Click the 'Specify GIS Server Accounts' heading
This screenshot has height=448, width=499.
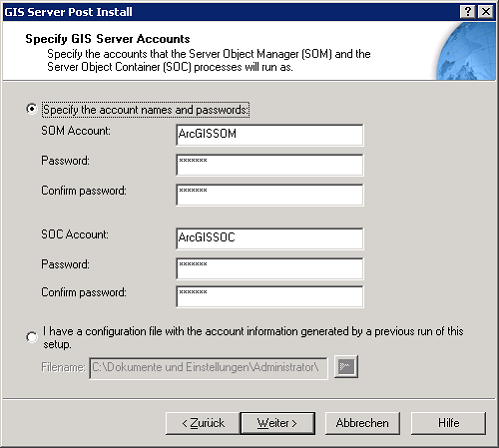(x=108, y=39)
